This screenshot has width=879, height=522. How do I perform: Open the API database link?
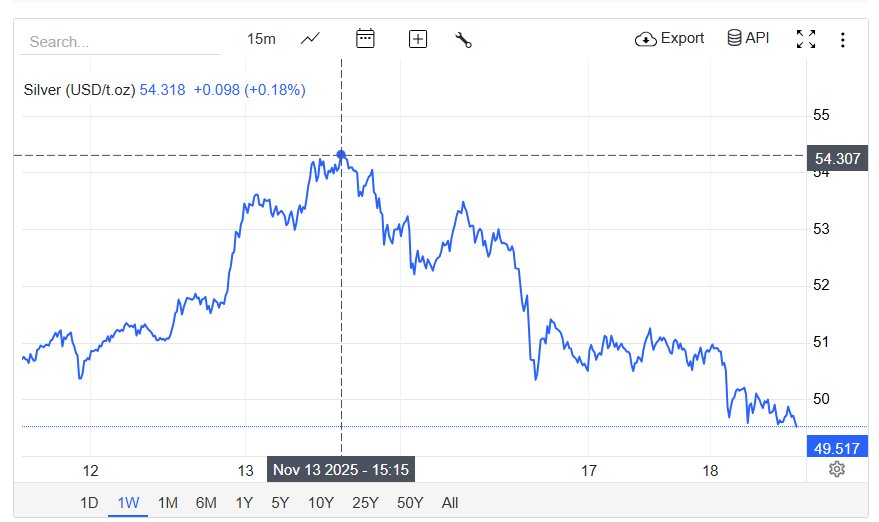(748, 39)
